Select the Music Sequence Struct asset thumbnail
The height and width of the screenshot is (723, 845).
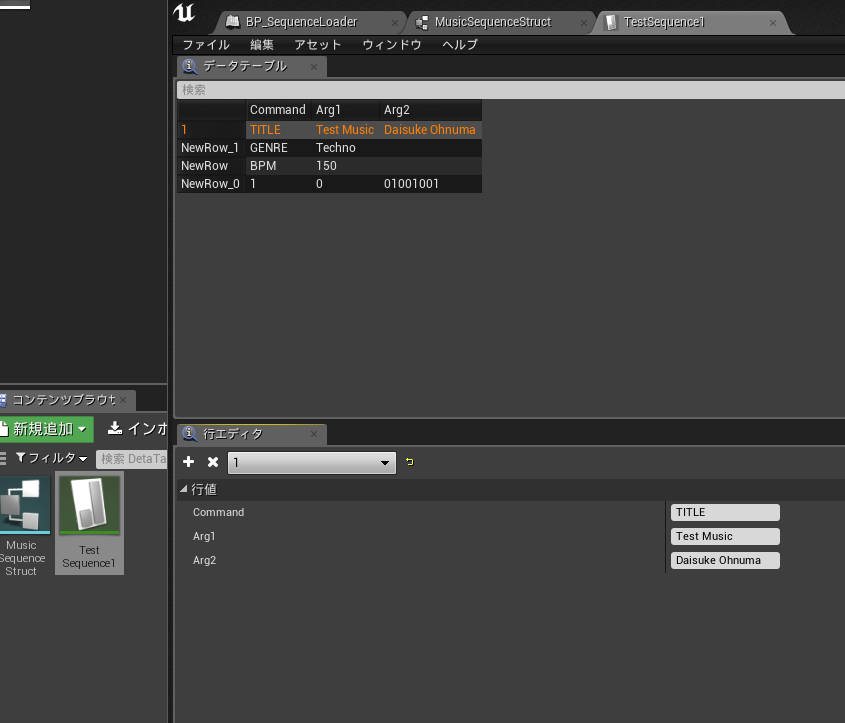click(24, 504)
